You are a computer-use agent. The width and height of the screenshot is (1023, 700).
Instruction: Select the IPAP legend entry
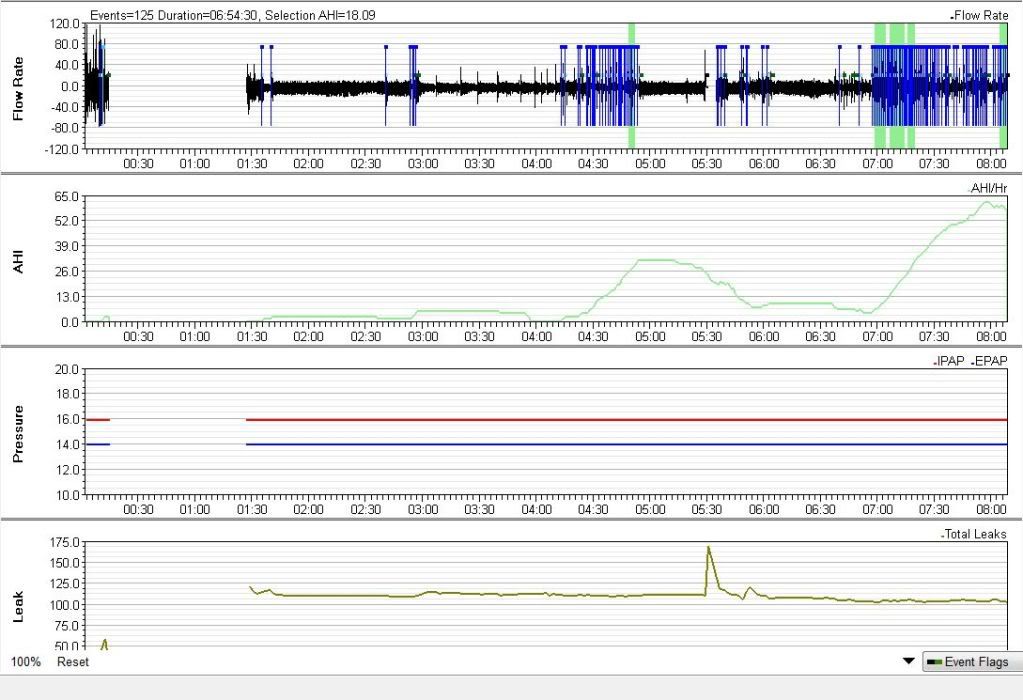coord(950,361)
